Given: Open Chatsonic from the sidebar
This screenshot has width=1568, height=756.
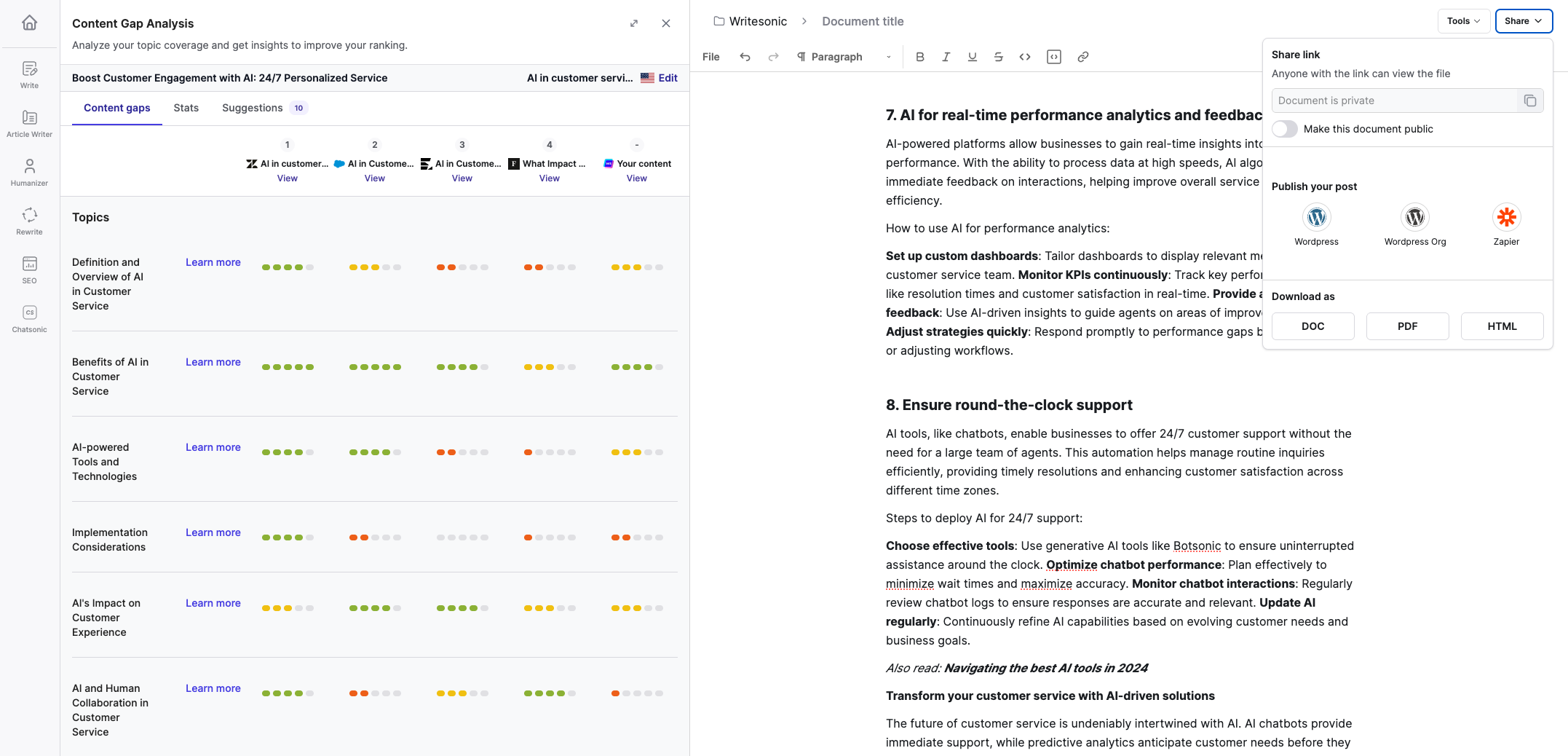Looking at the screenshot, I should click(x=29, y=319).
